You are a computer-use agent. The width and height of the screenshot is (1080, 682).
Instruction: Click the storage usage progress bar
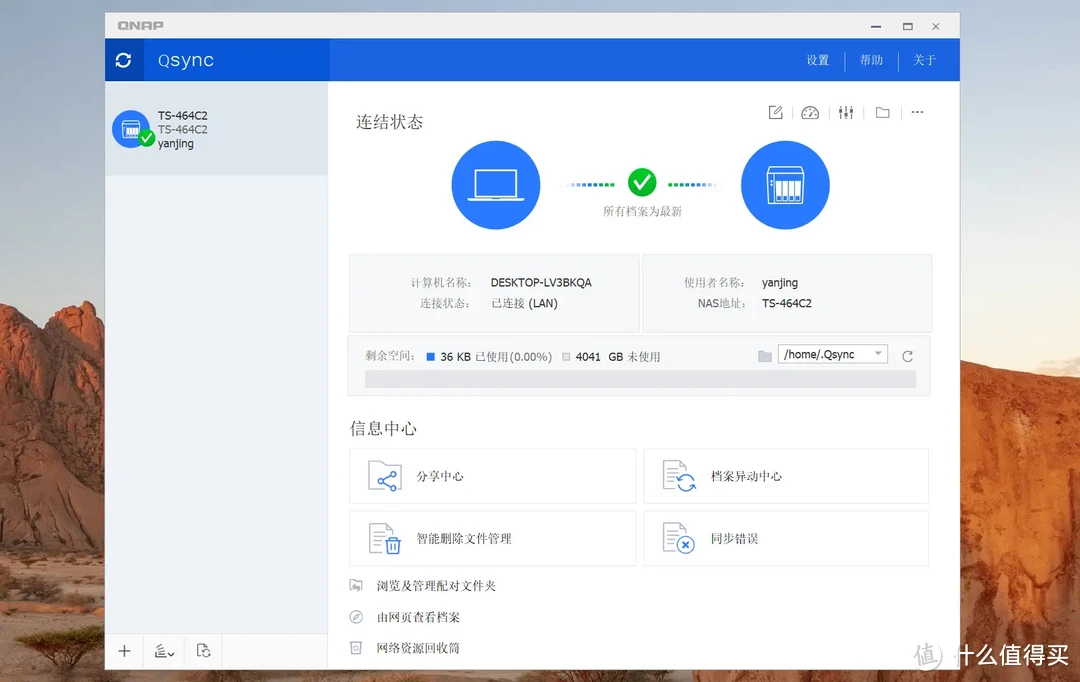tap(638, 378)
